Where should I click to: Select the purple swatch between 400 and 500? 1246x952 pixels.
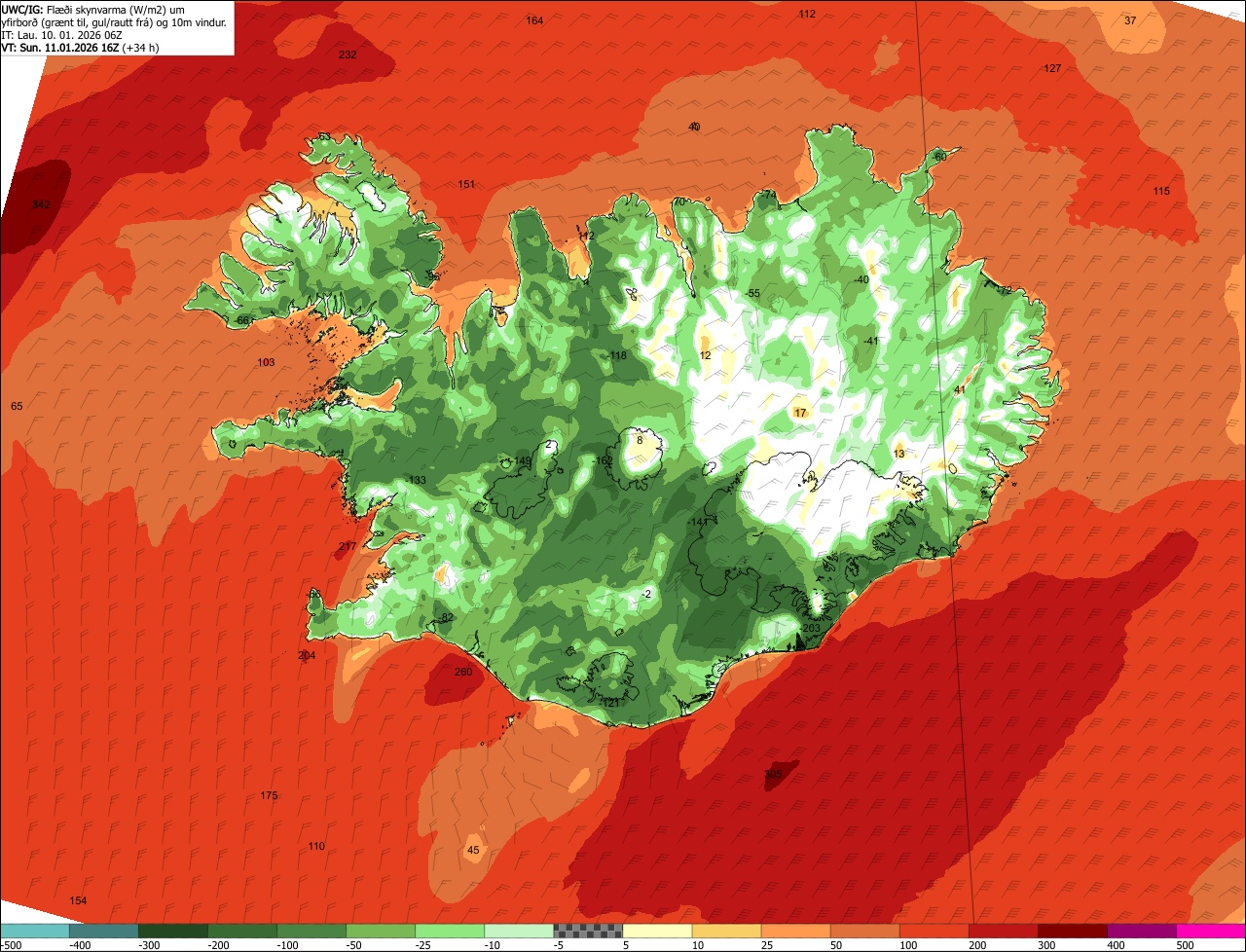tap(1141, 931)
